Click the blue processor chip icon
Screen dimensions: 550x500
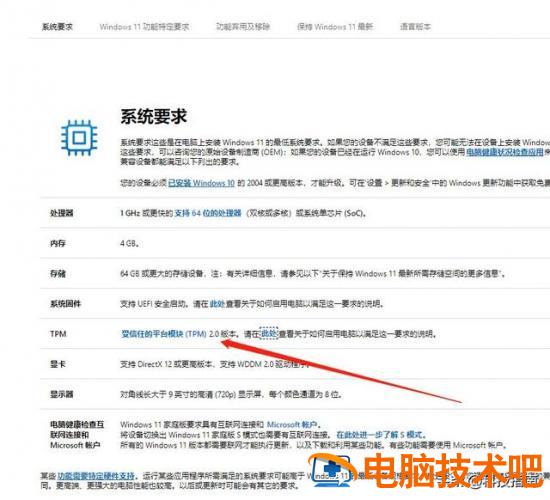coord(79,138)
